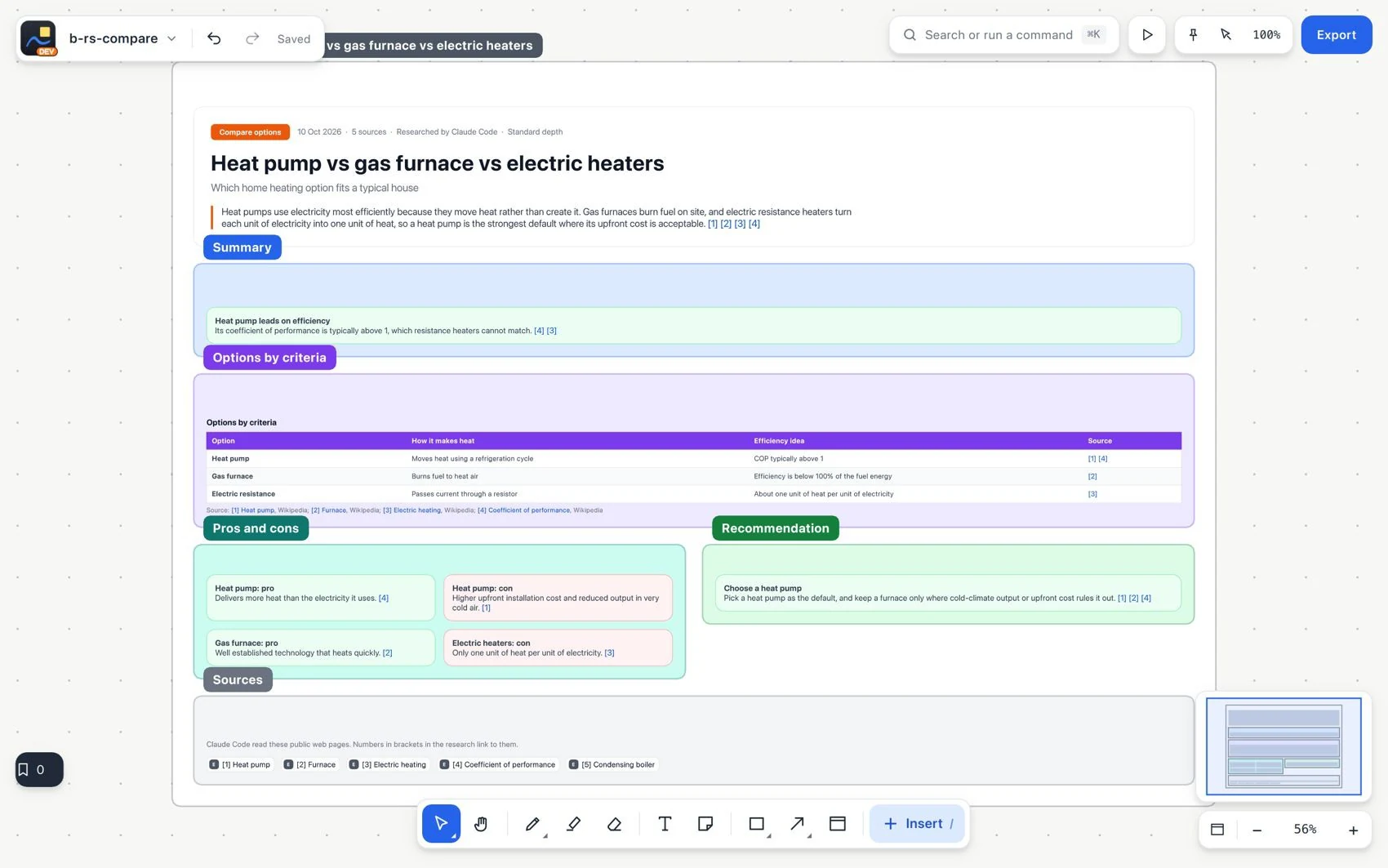Focus the Search or run a command field

(1003, 34)
